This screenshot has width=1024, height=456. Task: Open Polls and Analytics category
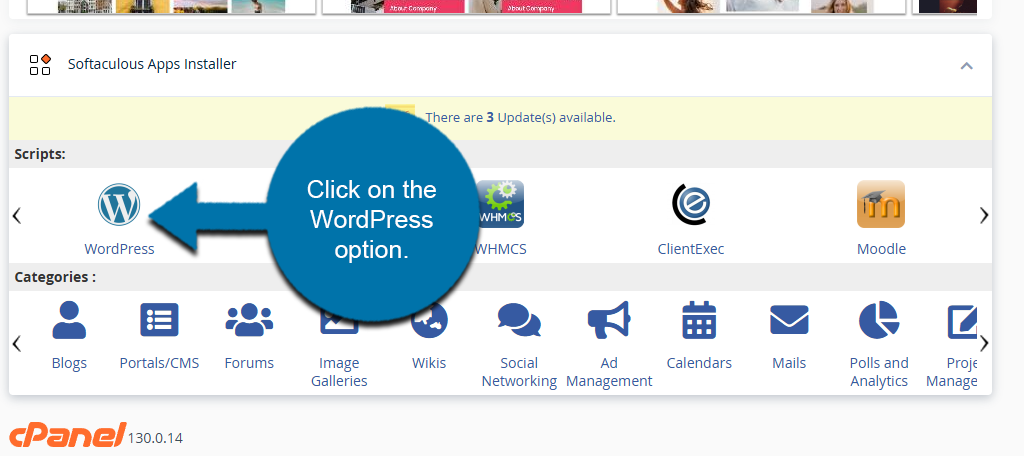point(879,321)
